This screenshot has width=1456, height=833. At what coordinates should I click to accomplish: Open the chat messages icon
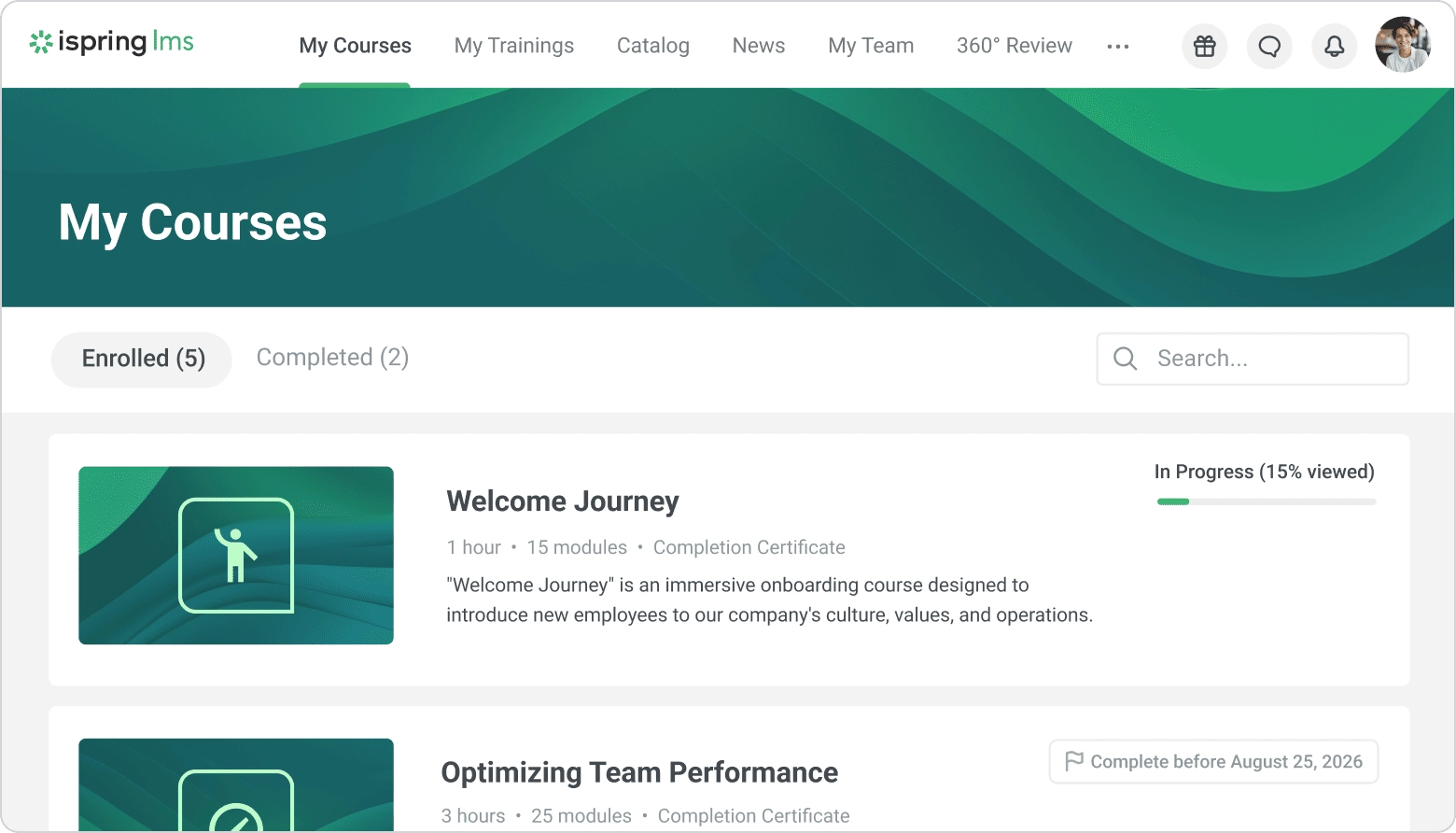click(x=1269, y=46)
